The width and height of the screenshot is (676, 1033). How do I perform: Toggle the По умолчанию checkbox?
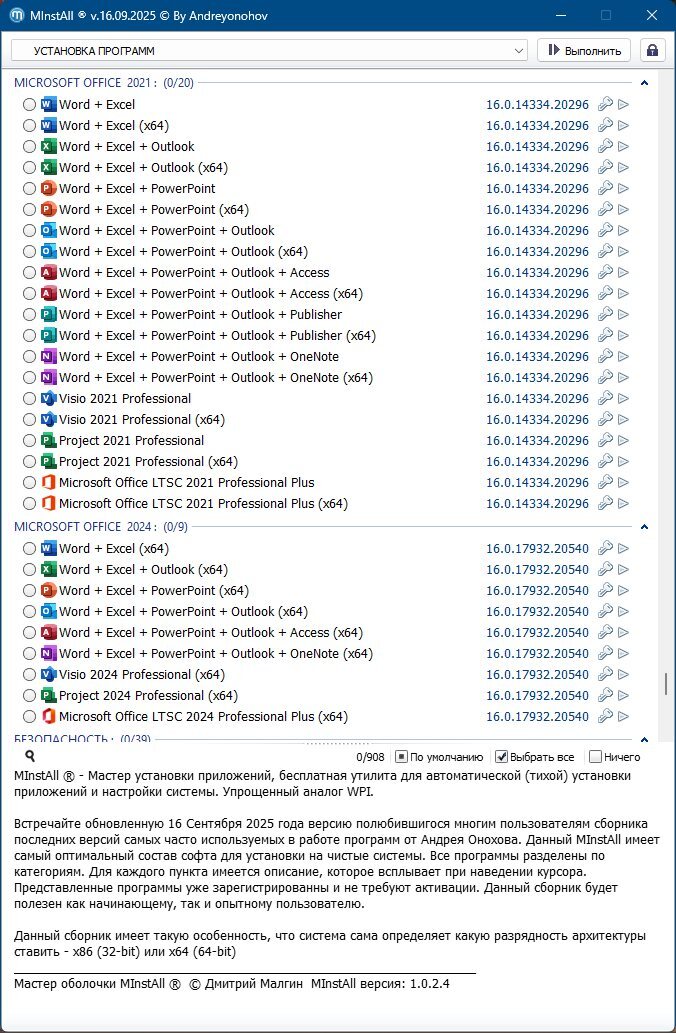[x=401, y=757]
